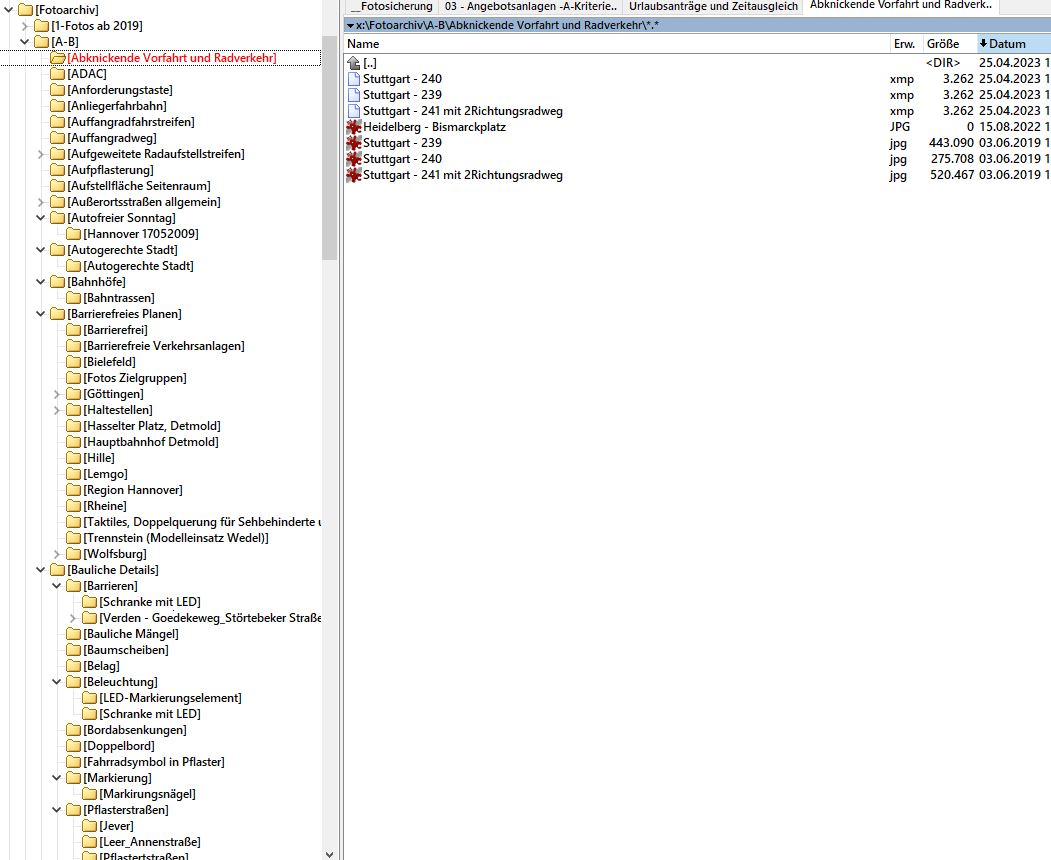
Task: Select Trennstein (Modelleinsatz Wedel) folder
Action: [176, 538]
